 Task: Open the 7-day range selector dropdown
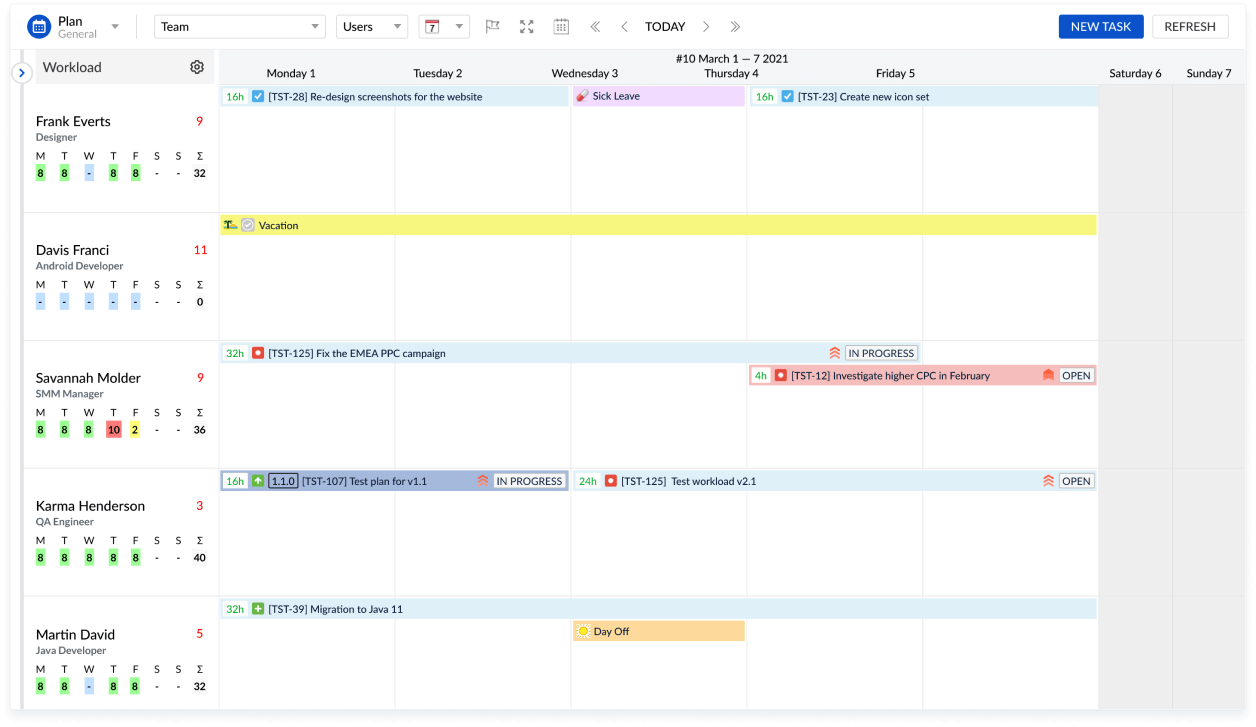tap(444, 26)
